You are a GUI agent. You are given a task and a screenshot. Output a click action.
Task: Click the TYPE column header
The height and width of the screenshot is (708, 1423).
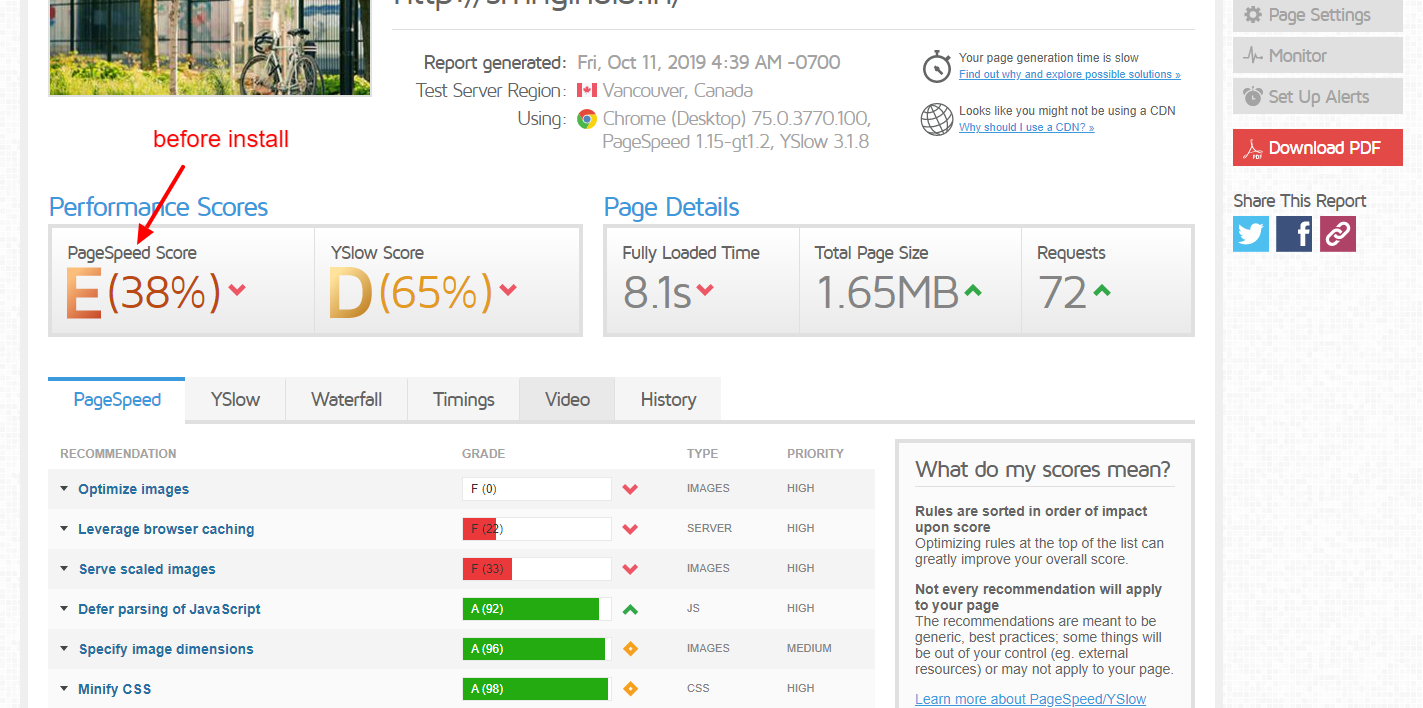click(x=702, y=454)
